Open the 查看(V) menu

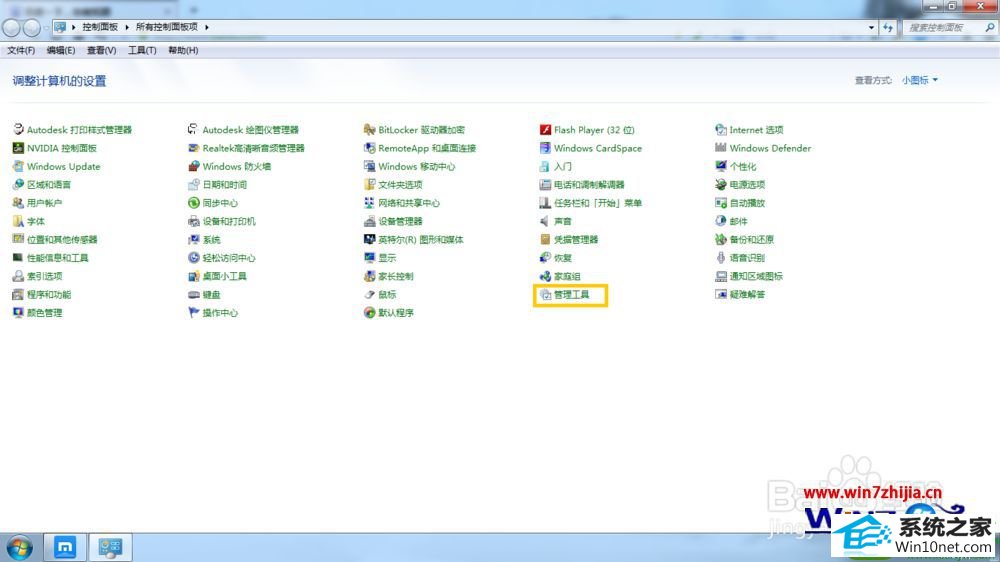click(x=101, y=50)
